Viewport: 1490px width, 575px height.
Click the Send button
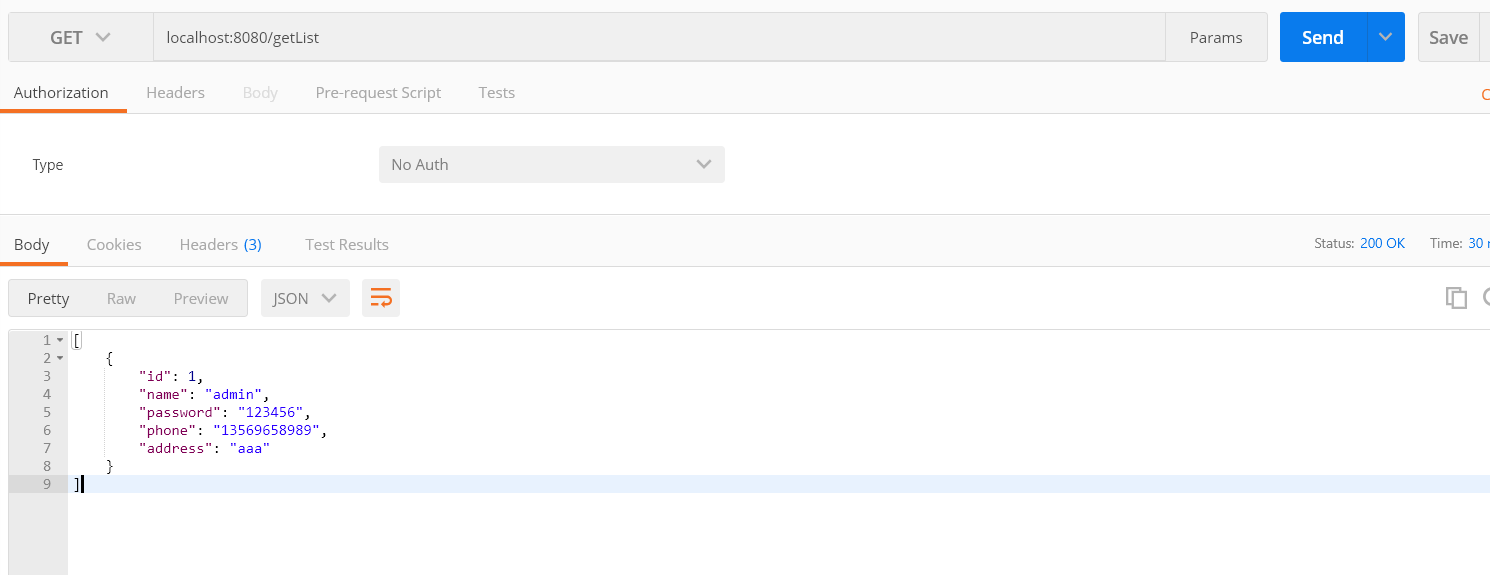1322,37
